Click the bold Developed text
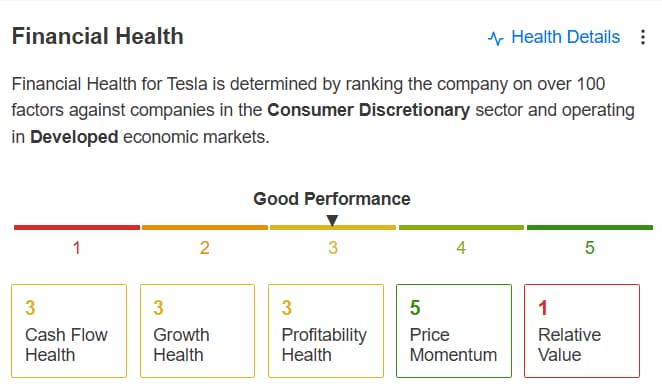662x388 pixels. [x=74, y=137]
